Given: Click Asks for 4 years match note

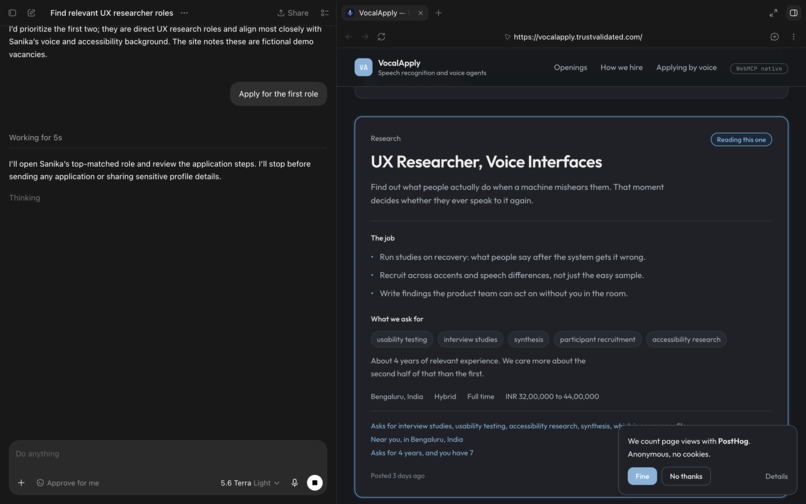Looking at the screenshot, I should click(x=422, y=453).
